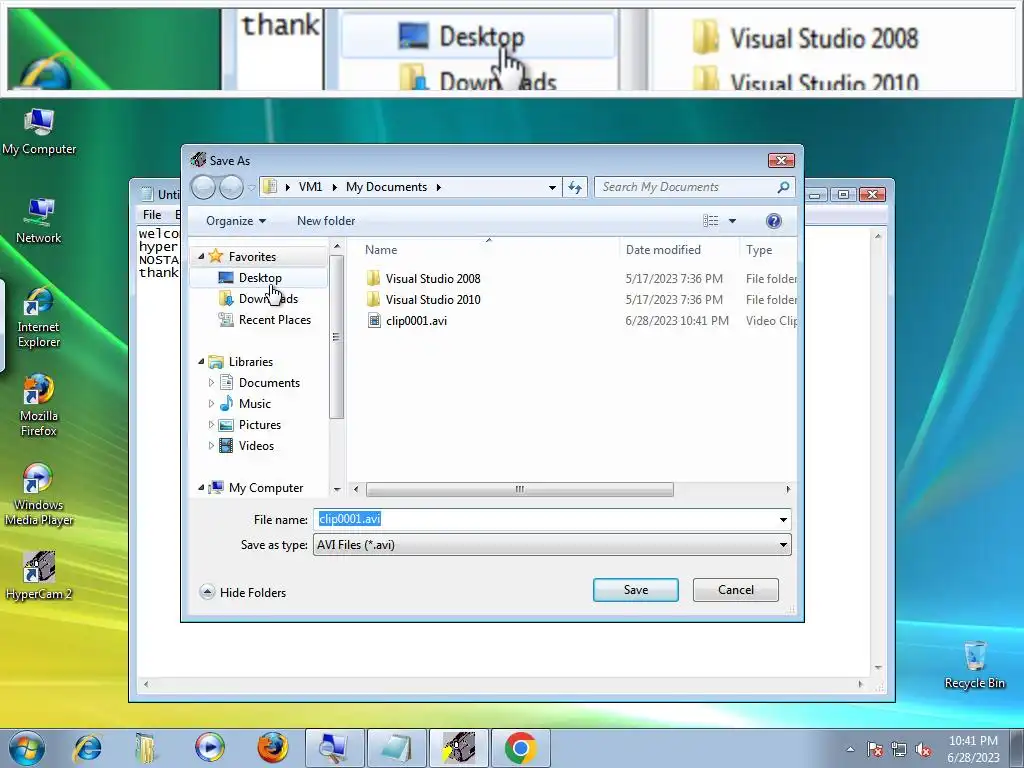
Task: Open the Organize menu
Action: tap(236, 221)
